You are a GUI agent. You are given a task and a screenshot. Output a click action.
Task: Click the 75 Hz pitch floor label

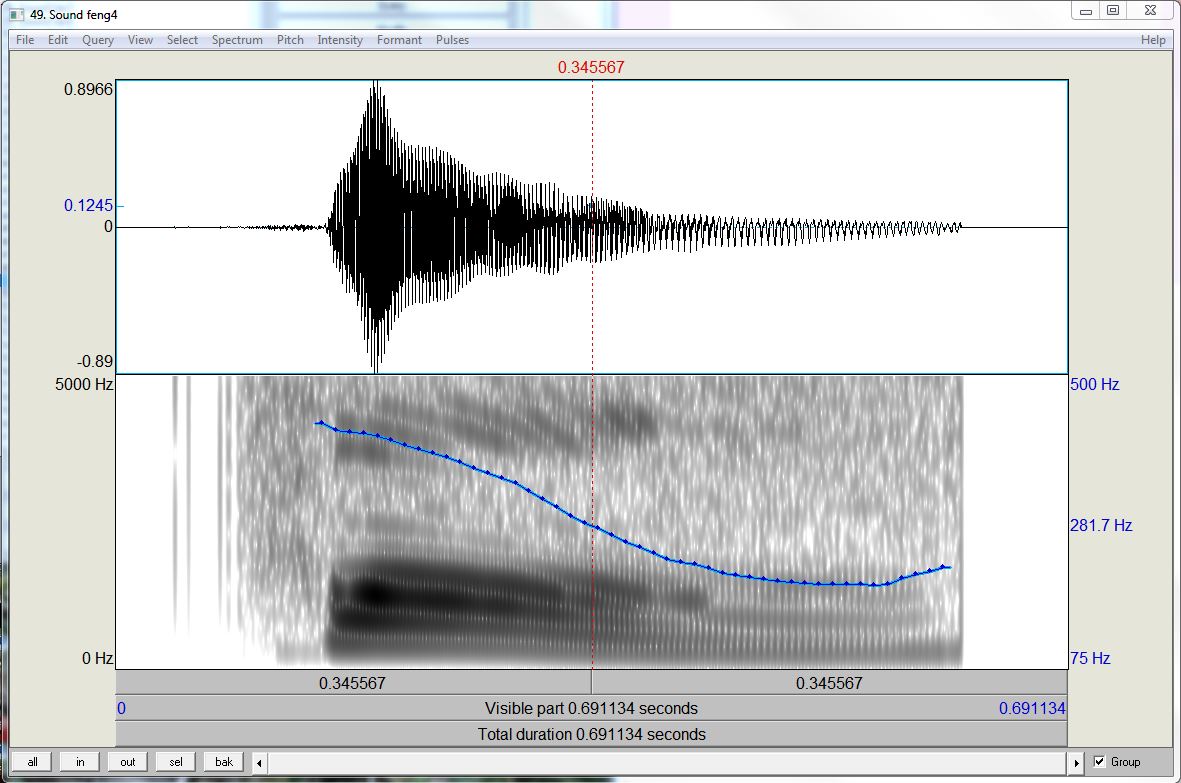1090,658
